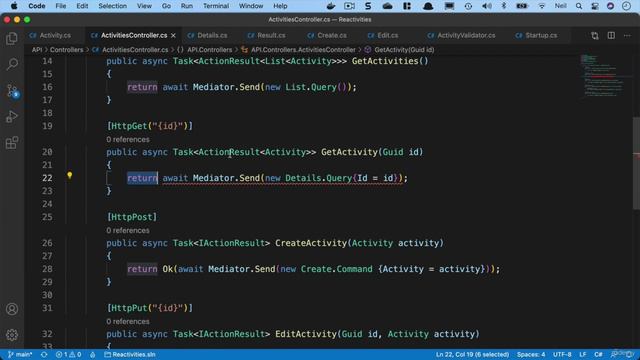Click 0 references CodeLens above CreateActivity
640x360 pixels.
[128, 231]
